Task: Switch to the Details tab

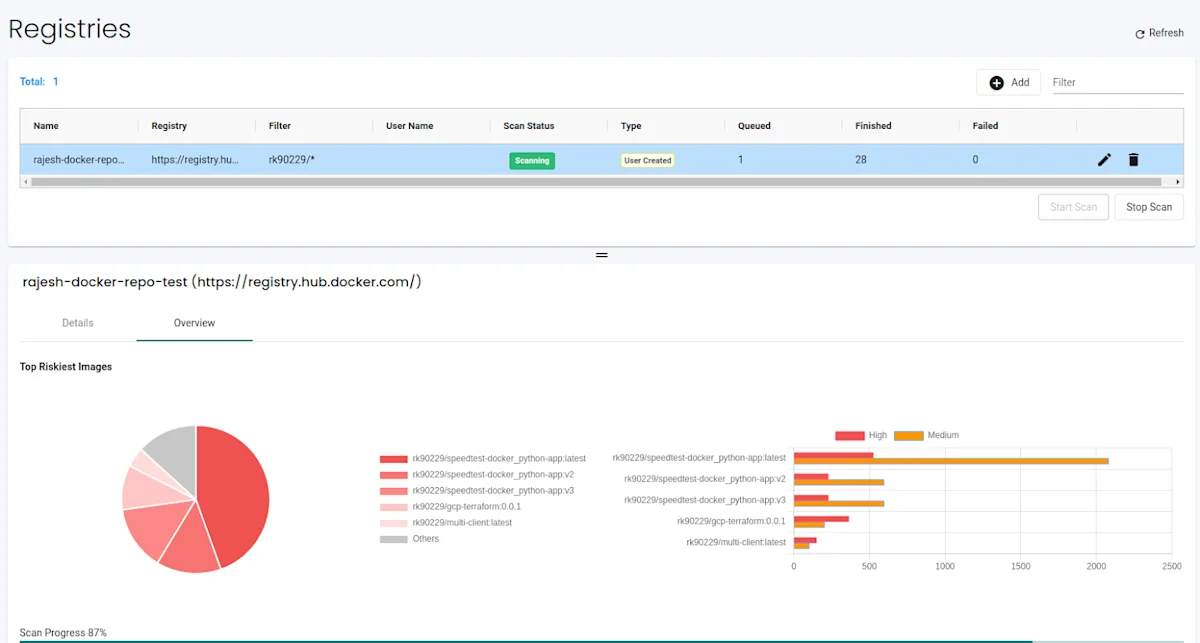Action: (x=78, y=323)
